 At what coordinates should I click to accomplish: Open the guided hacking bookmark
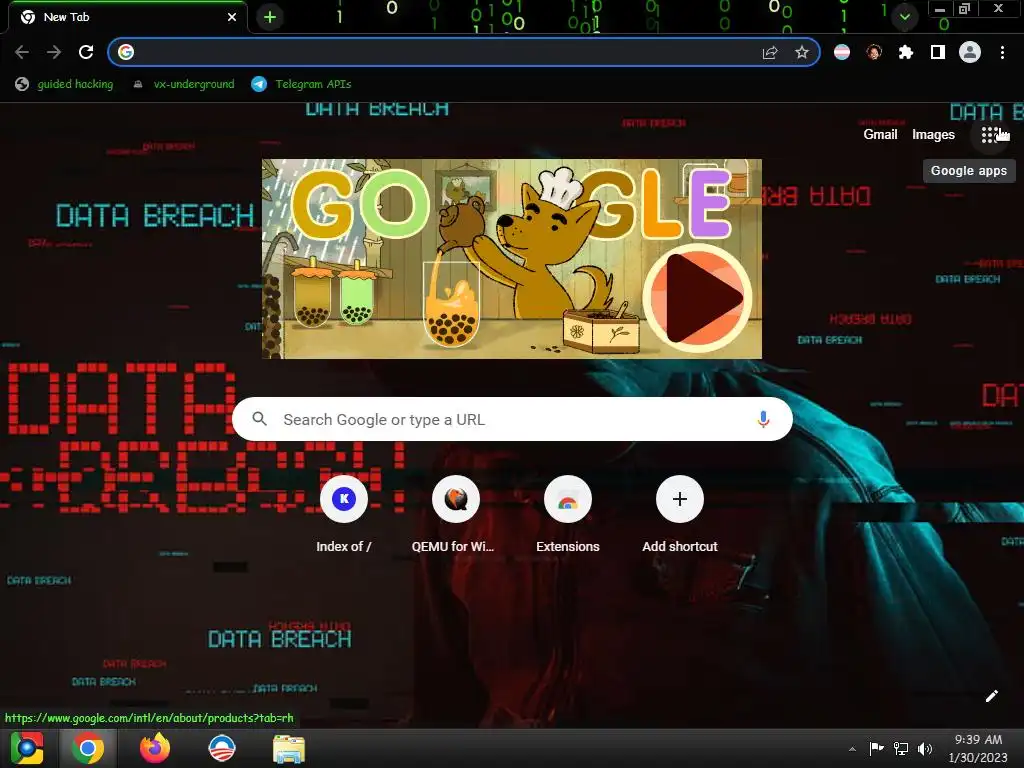64,84
